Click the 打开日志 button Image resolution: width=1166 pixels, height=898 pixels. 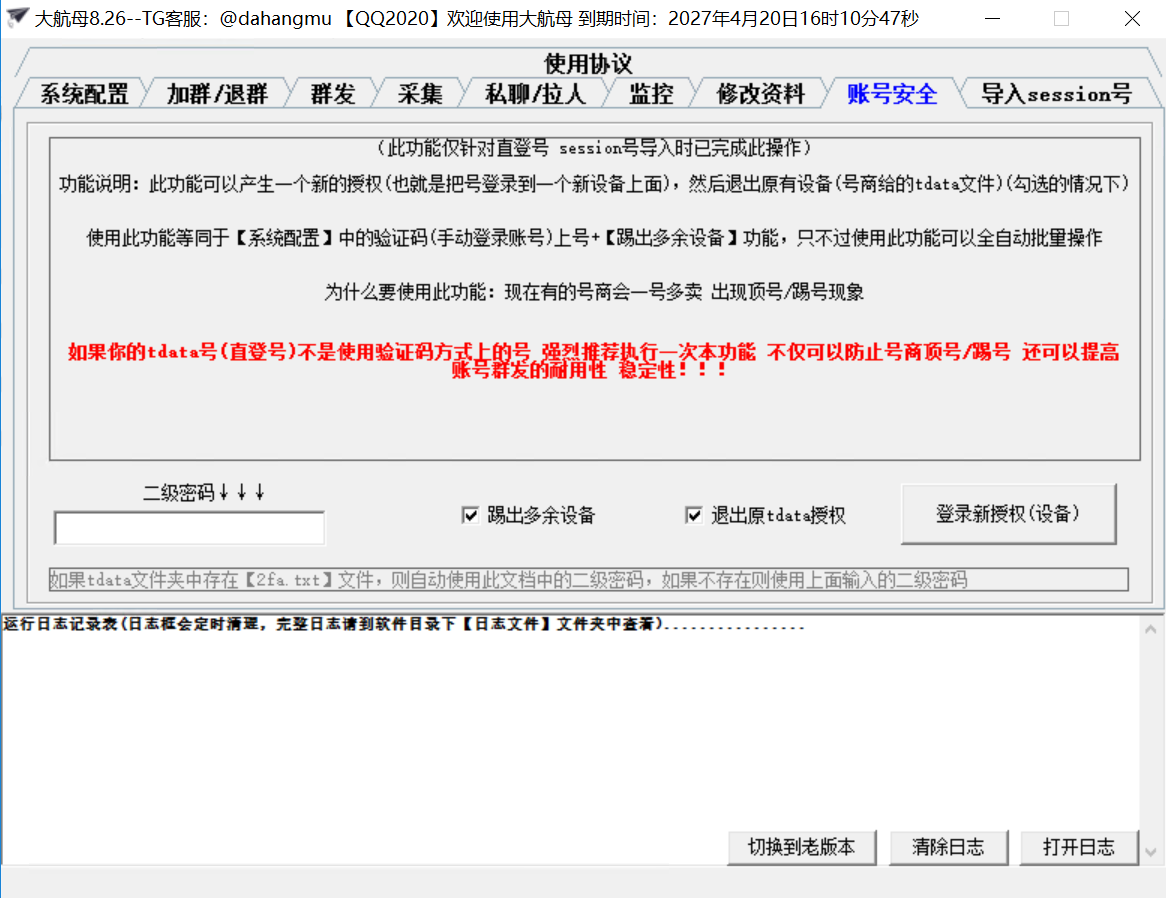click(1078, 847)
